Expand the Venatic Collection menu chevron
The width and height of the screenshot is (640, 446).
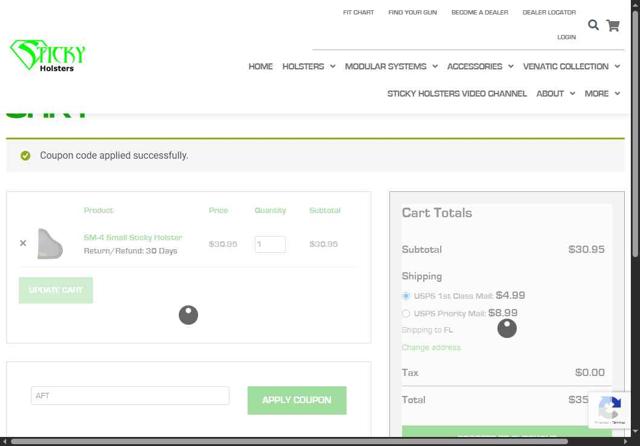[617, 66]
